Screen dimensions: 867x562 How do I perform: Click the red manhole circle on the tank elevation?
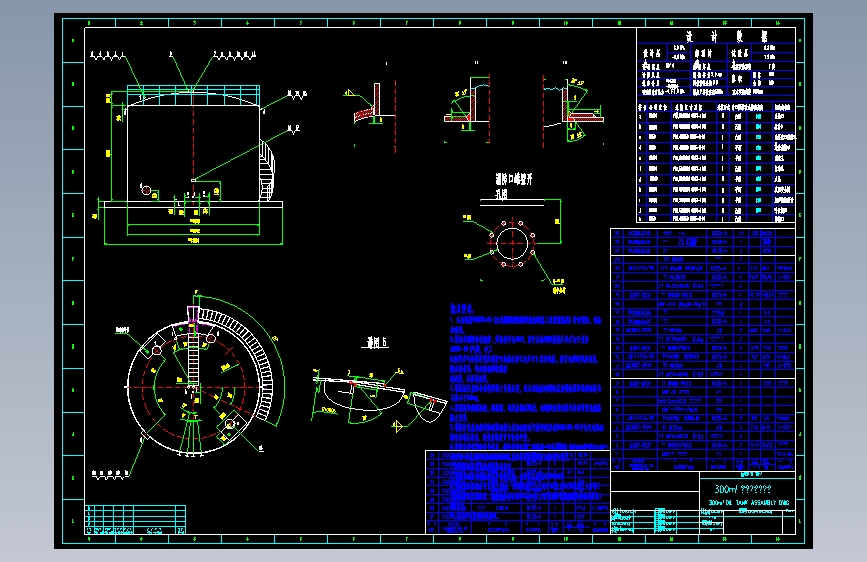tap(146, 190)
